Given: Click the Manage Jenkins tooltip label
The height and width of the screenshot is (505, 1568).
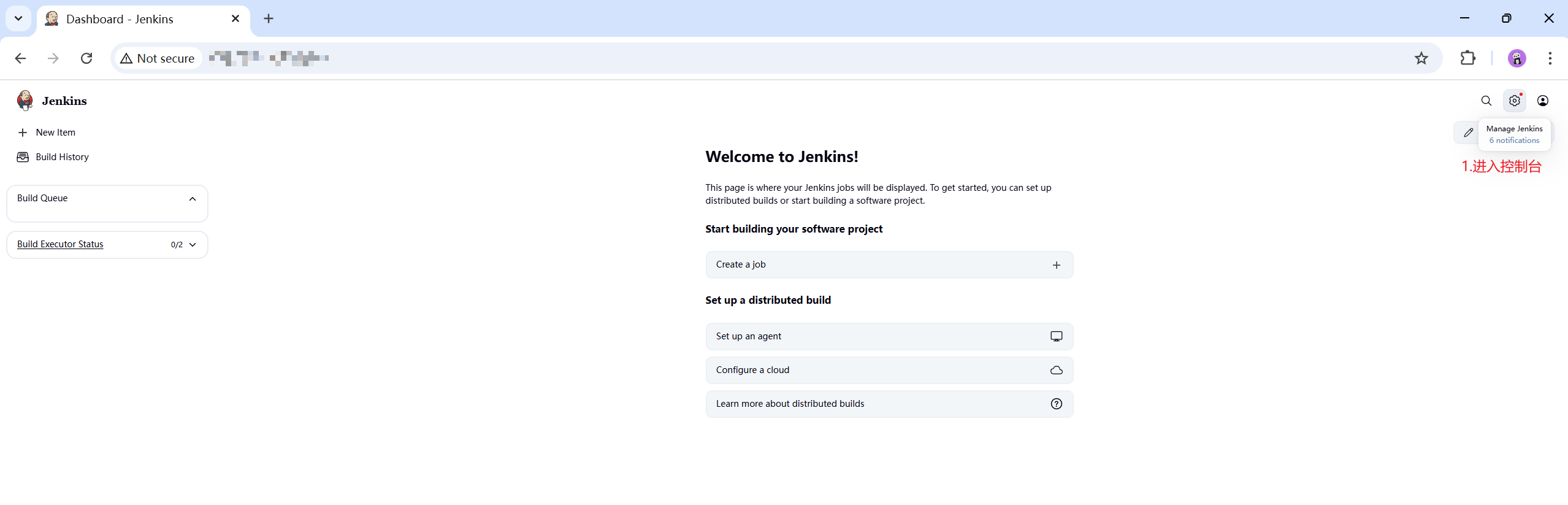Looking at the screenshot, I should [1514, 129].
